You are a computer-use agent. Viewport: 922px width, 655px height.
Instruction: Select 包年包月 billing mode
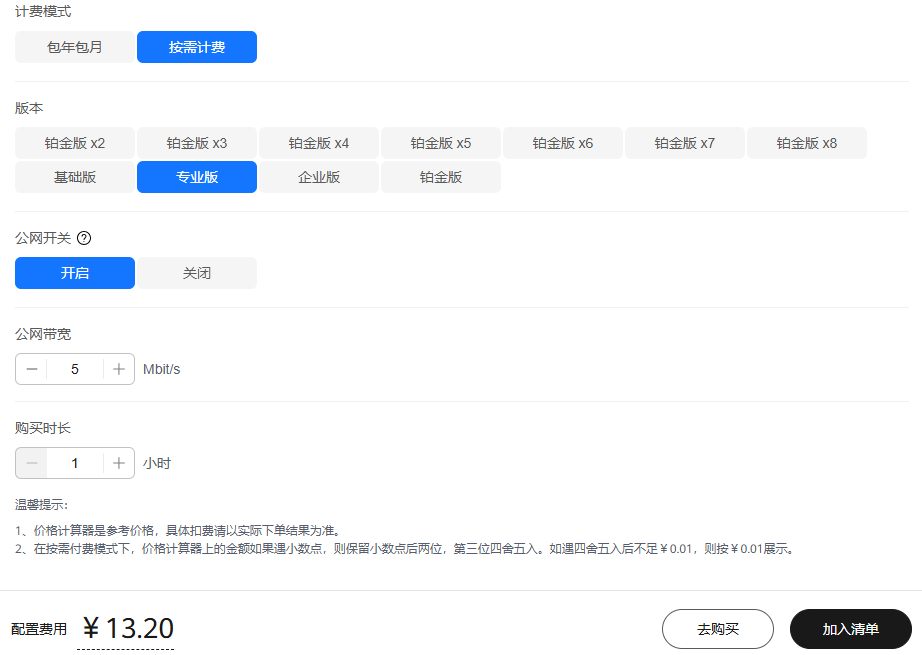pos(75,47)
